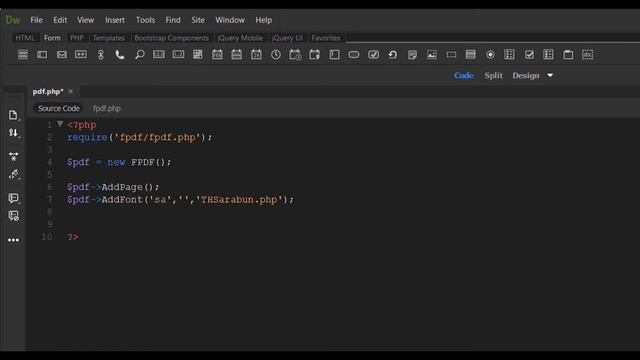Screen dimensions: 640x360
Task: Switch to jQuery Mobile insert tab
Action: 240,38
